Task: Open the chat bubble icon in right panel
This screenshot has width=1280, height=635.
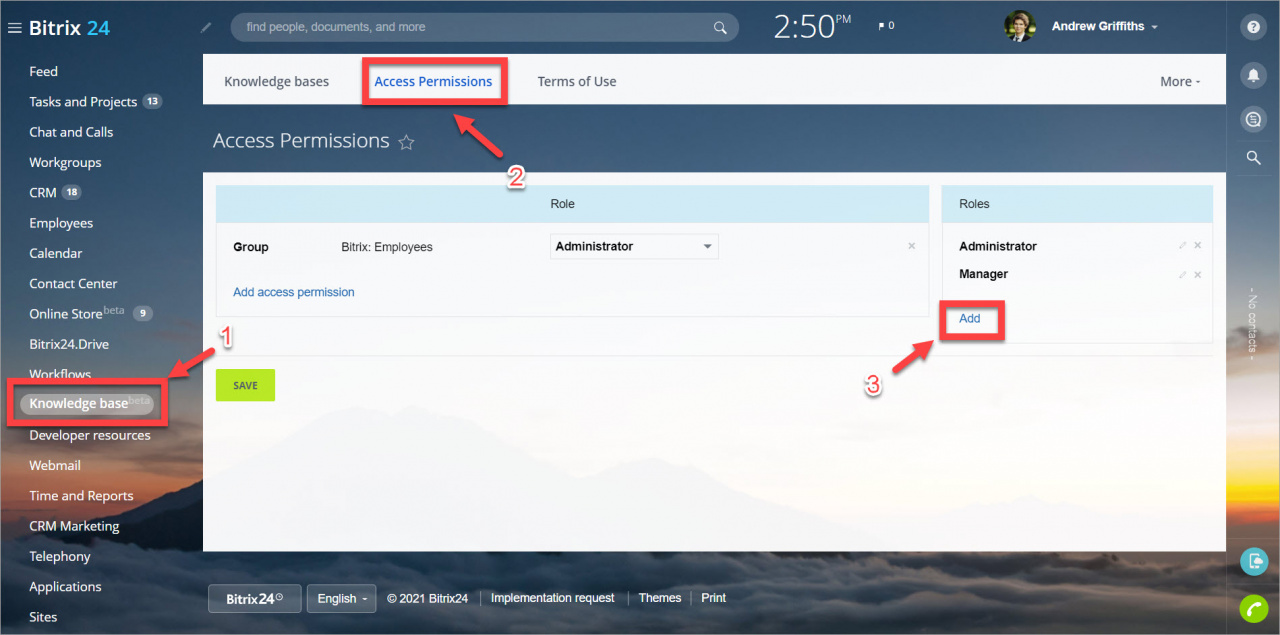Action: (x=1253, y=120)
